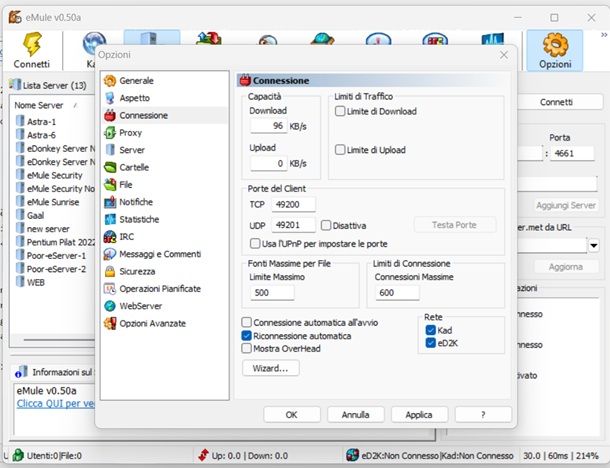
Task: Open Messaggi e Commenti settings
Action: [160, 254]
